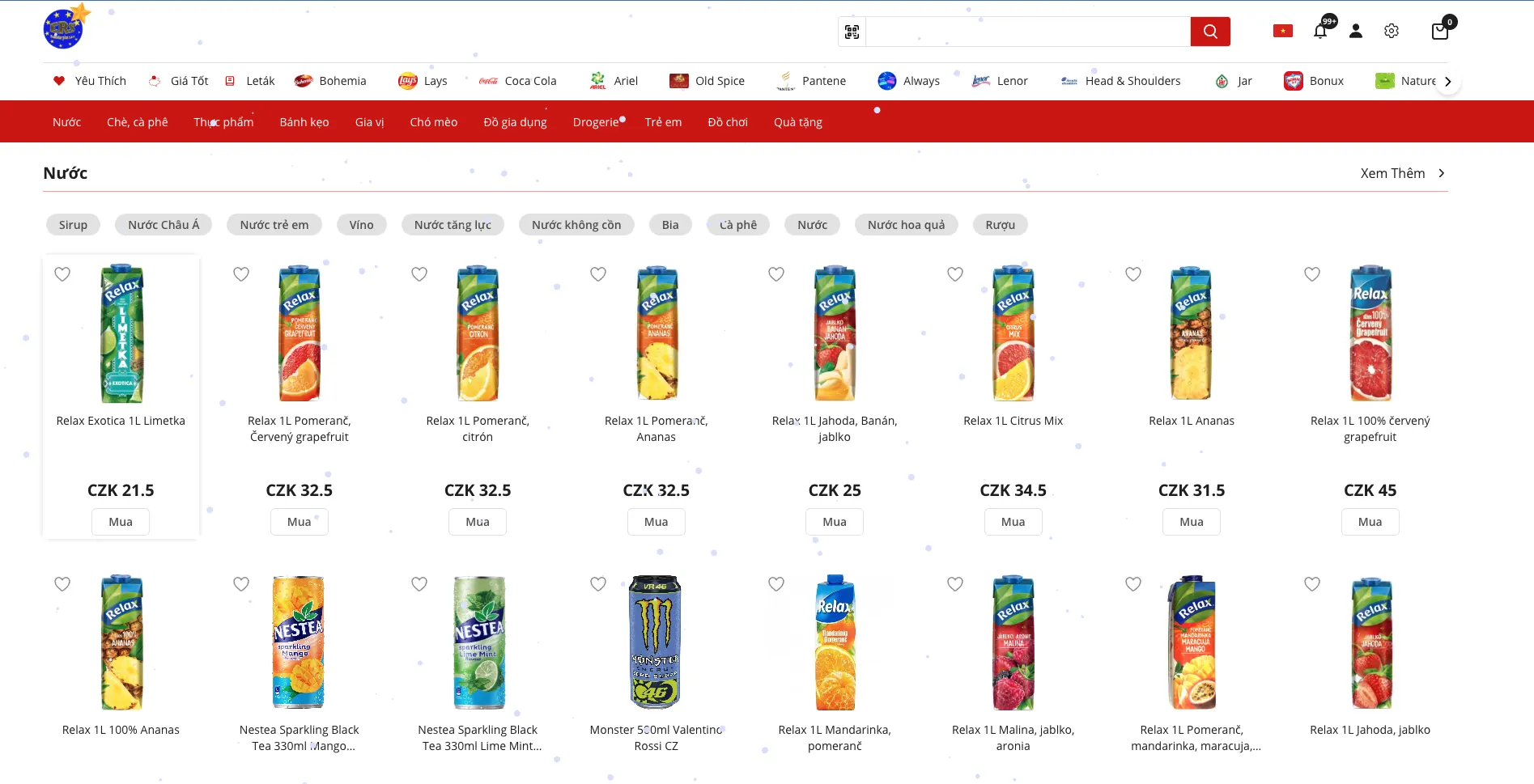Image resolution: width=1534 pixels, height=784 pixels.
Task: Click Mua under Relax 1L Ananas
Action: coord(1191,522)
